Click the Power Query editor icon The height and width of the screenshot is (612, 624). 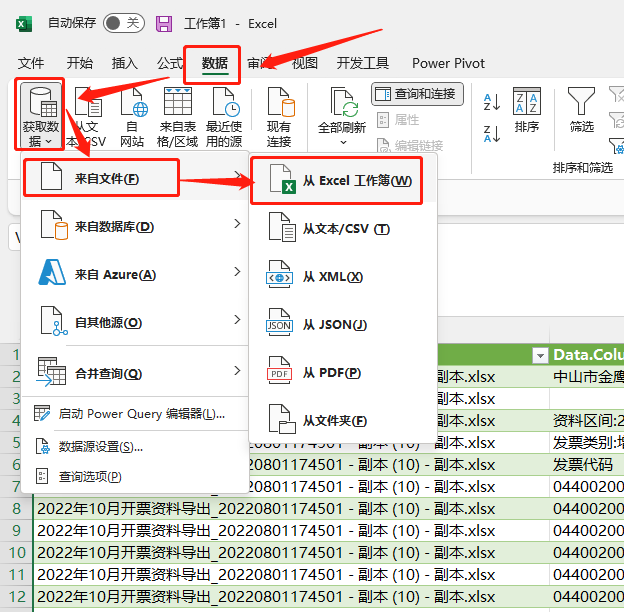click(x=42, y=413)
